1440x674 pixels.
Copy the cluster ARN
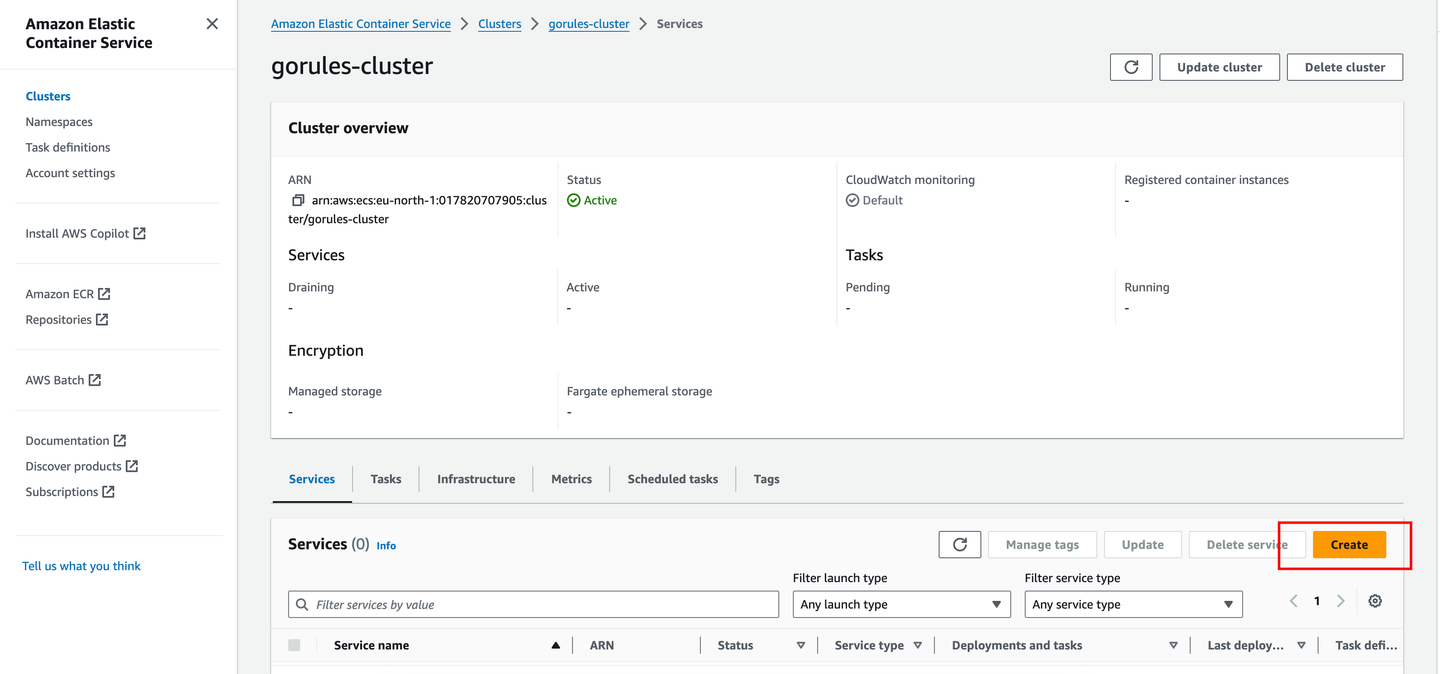[298, 199]
